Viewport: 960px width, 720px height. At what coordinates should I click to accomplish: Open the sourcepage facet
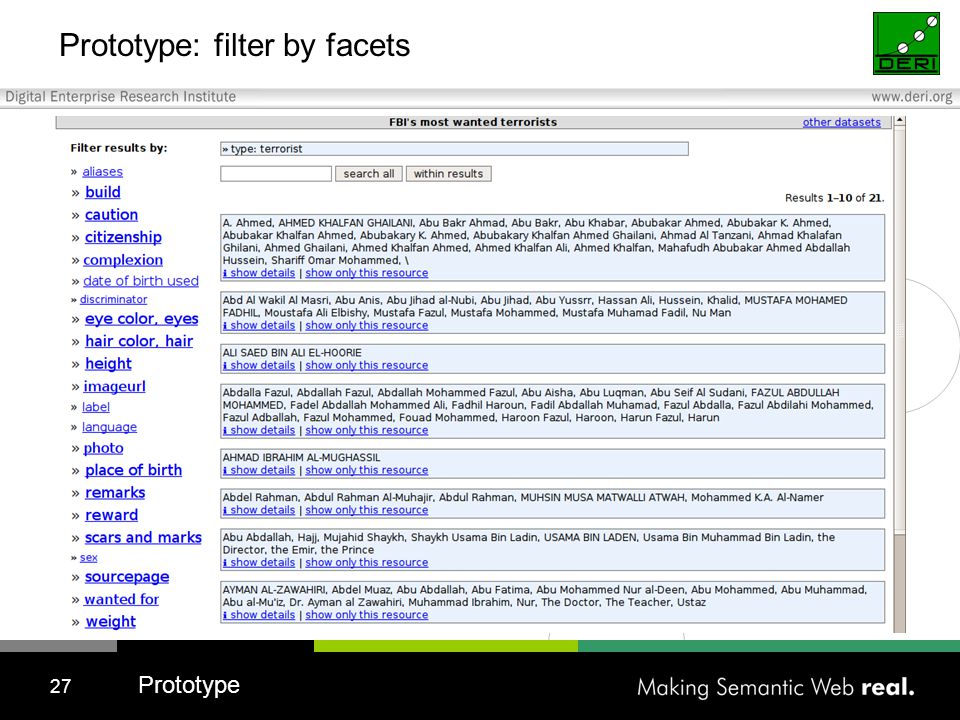127,577
